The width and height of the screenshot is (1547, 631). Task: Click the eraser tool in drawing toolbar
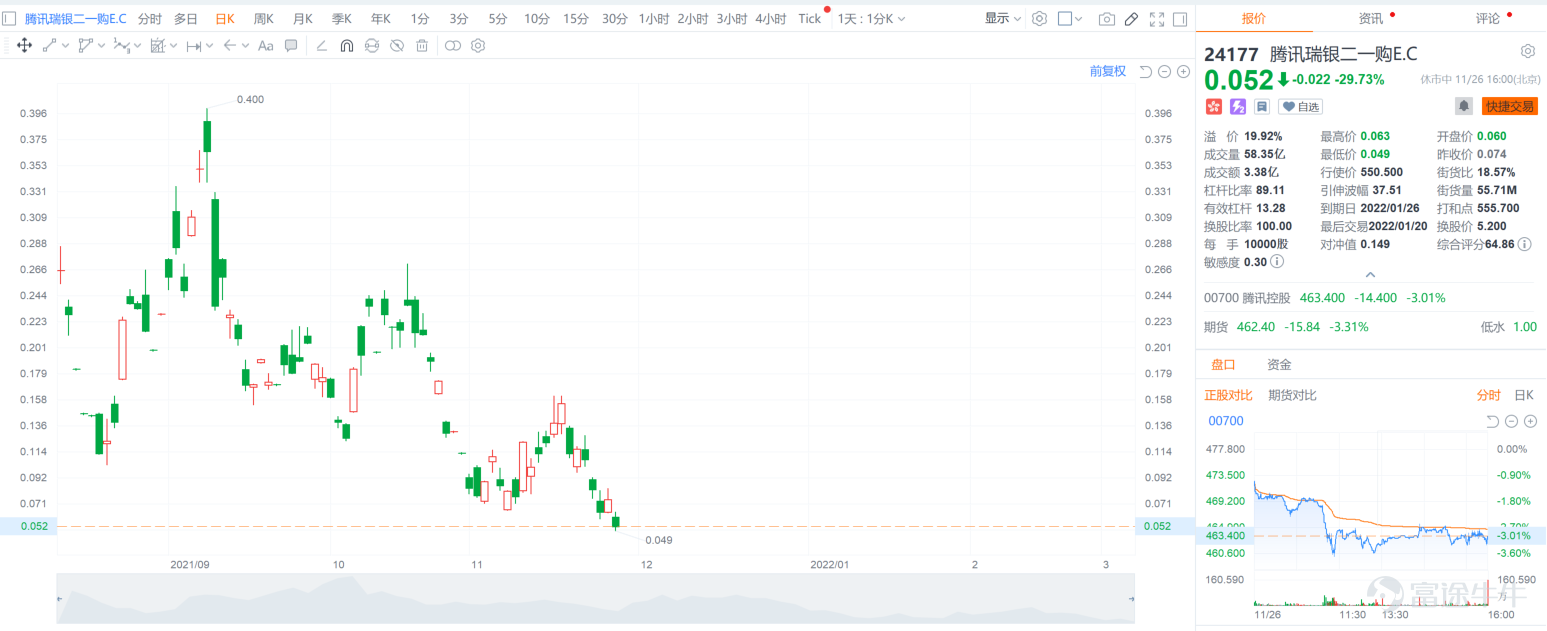pyautogui.click(x=321, y=45)
